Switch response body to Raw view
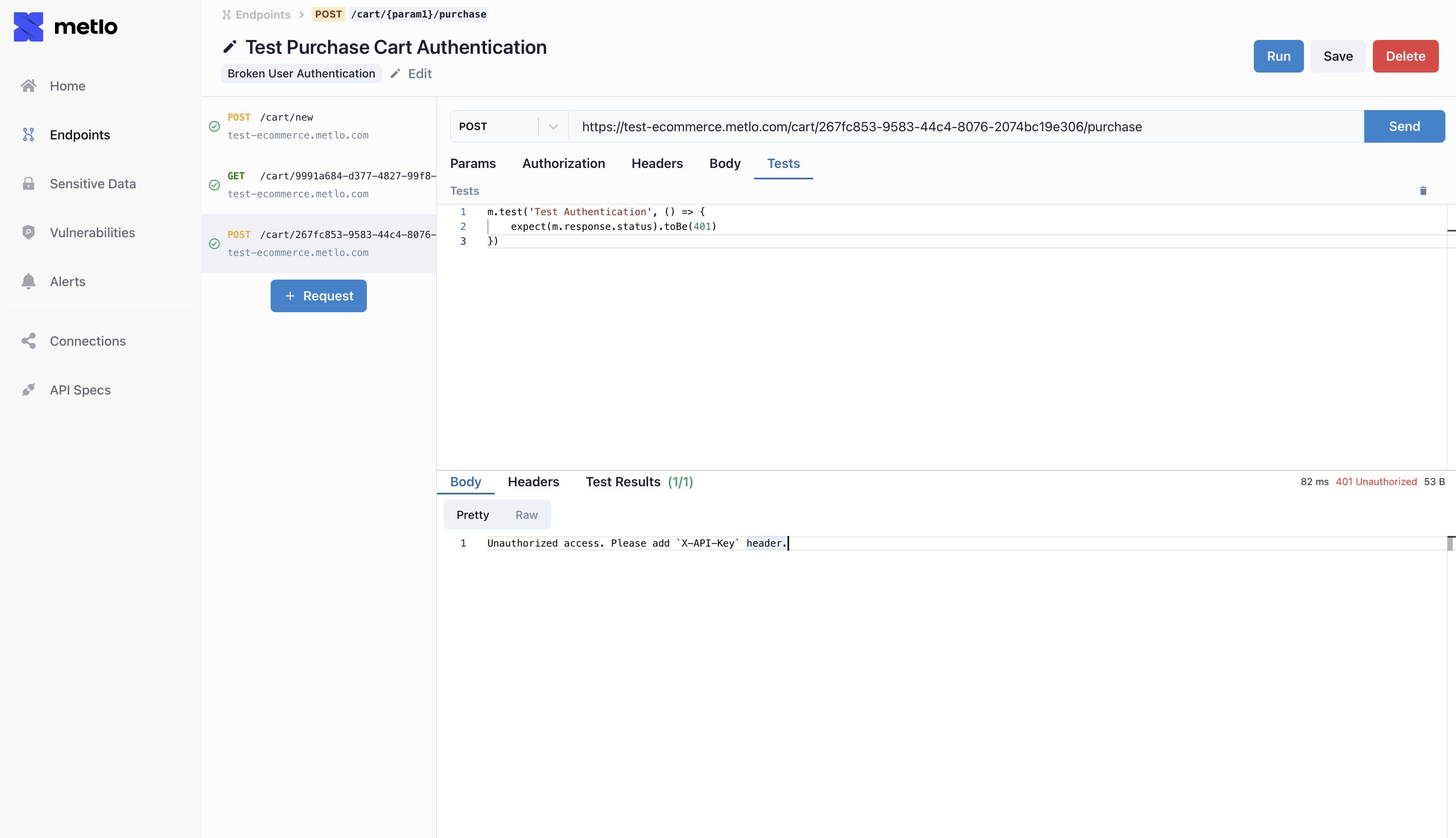Screen dimensions: 1456x838 [526, 514]
